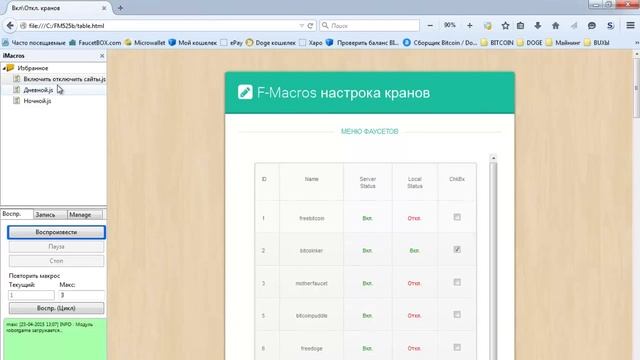The image size is (640, 360).
Task: Click the Server Status column header
Action: point(368,182)
